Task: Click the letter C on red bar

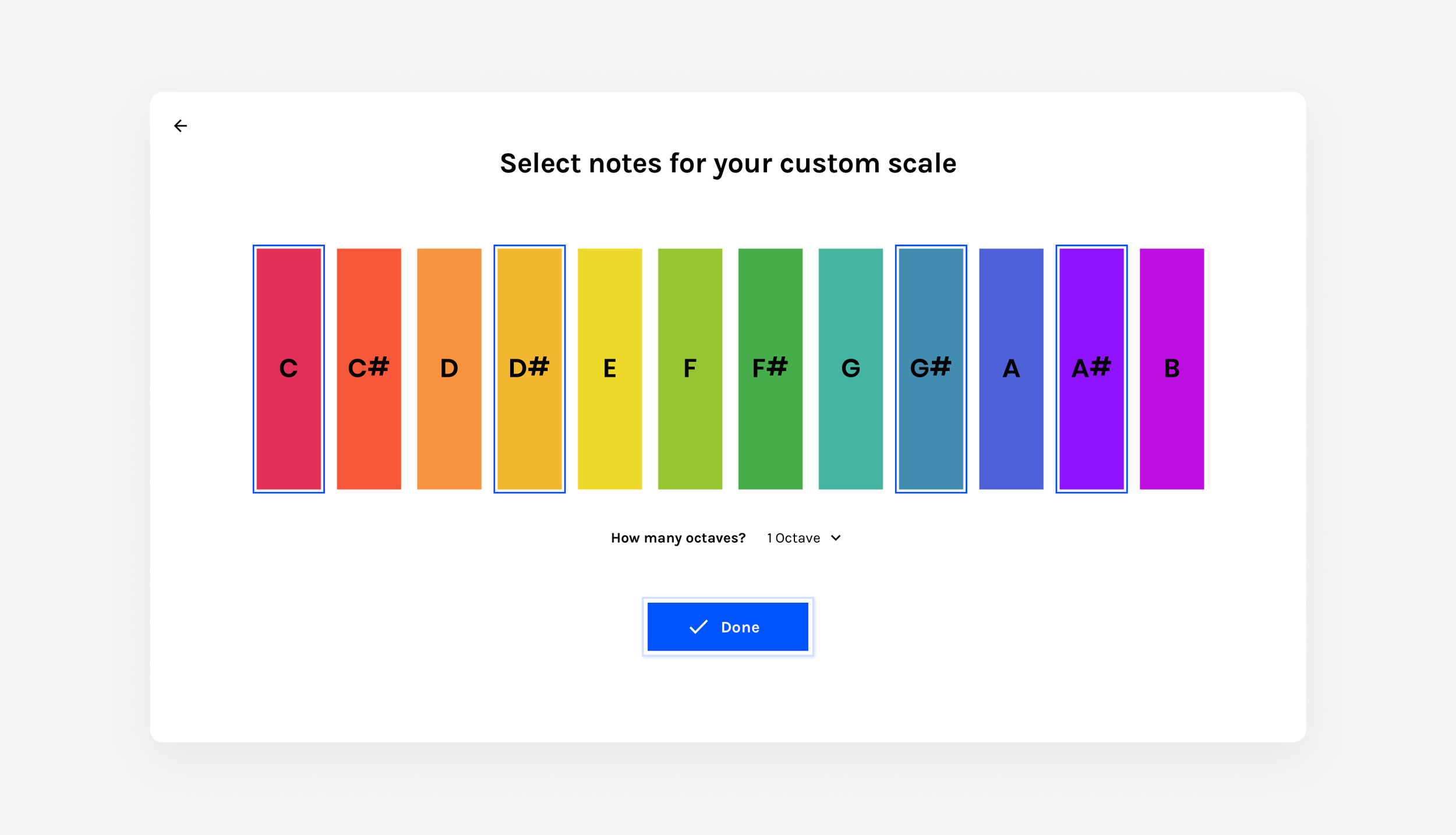Action: [x=288, y=369]
